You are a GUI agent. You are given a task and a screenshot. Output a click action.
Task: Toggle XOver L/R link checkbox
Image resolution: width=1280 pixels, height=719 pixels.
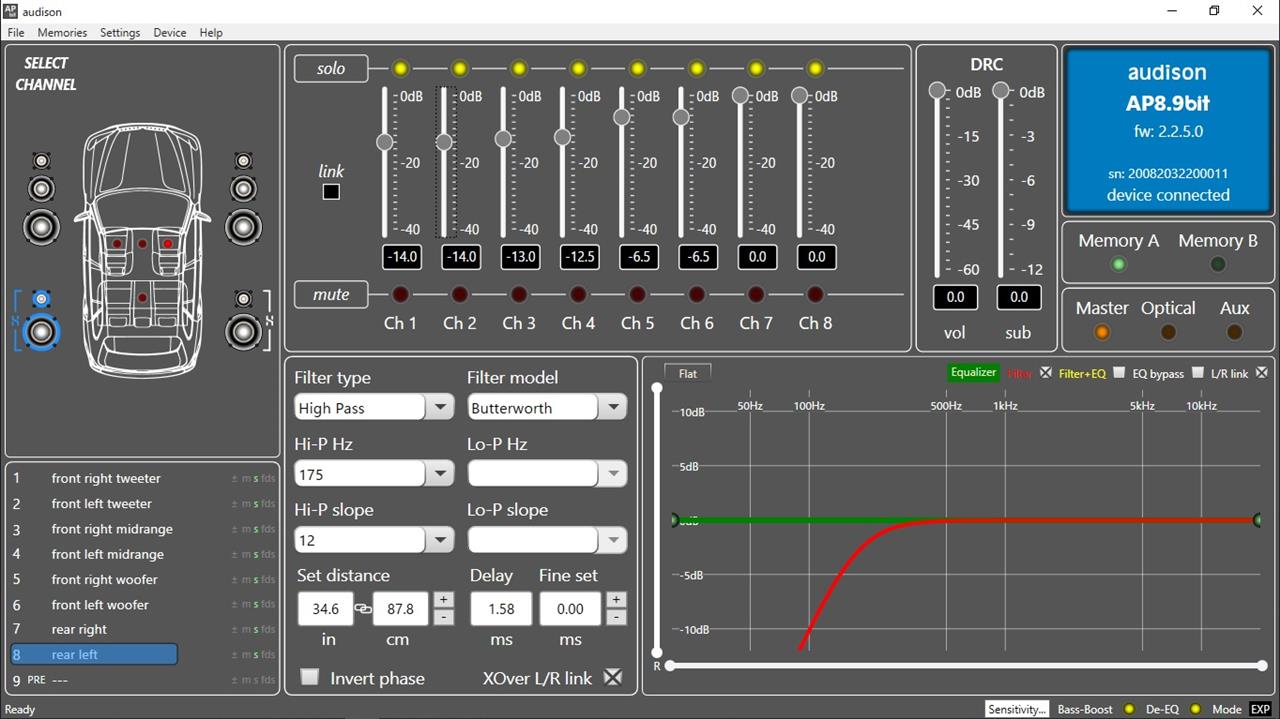coord(613,677)
